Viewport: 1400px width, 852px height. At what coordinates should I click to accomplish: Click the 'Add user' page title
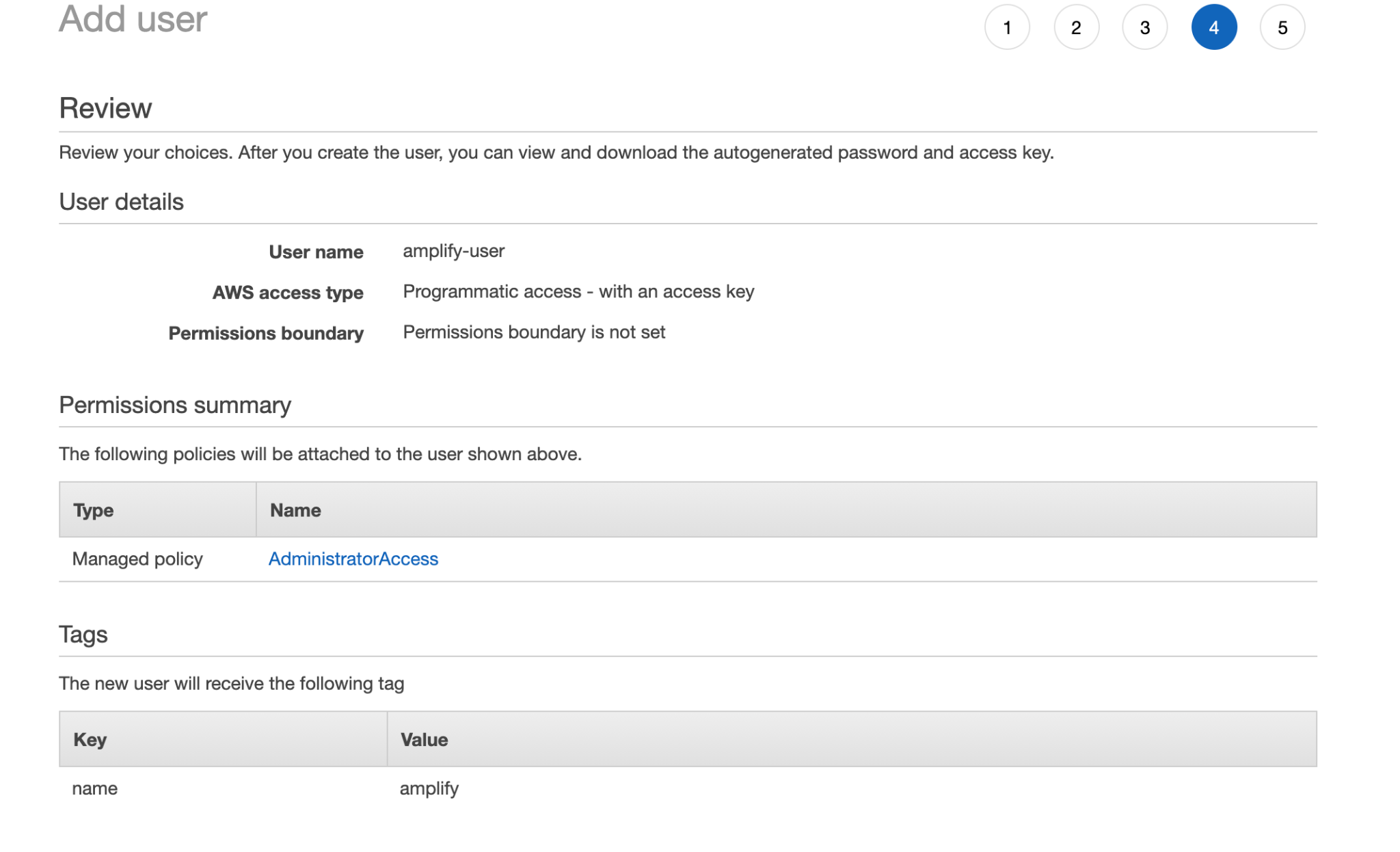point(133,18)
